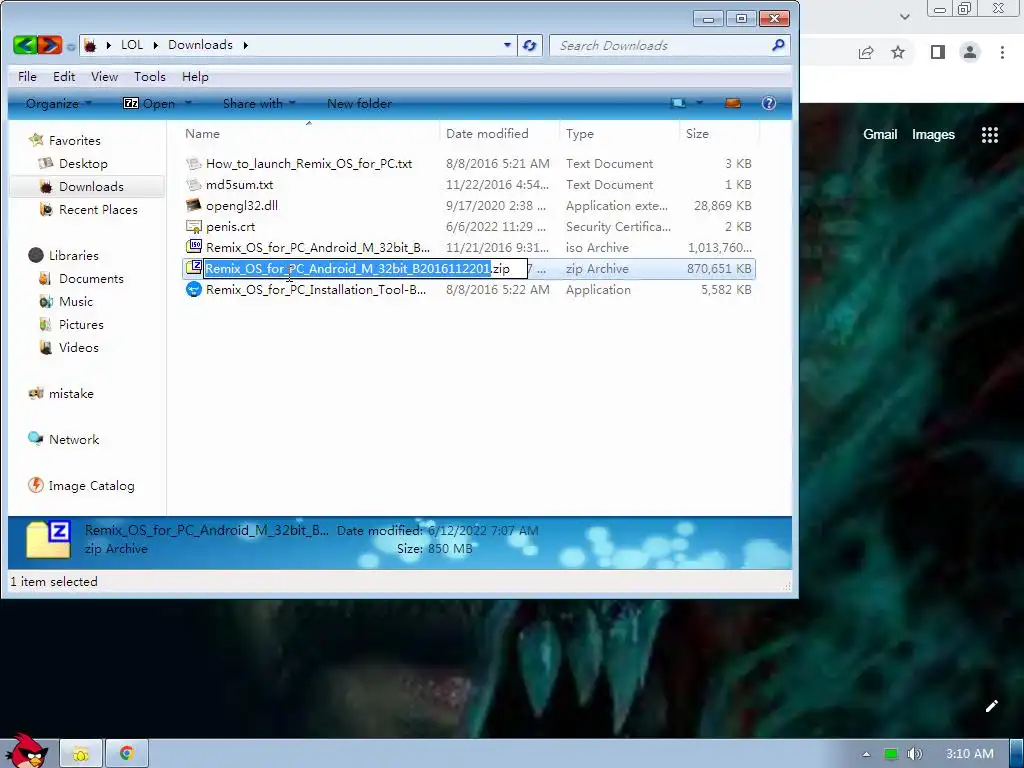Click LOL in the address breadcrumb
Screen dimensions: 1024x768
pyautogui.click(x=132, y=45)
